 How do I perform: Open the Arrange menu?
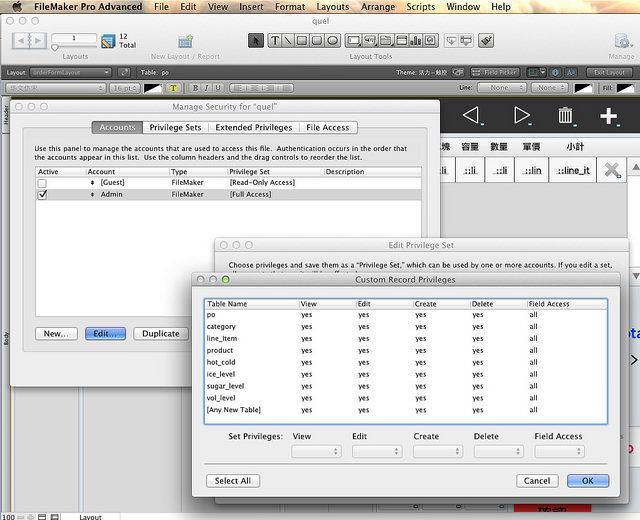point(378,7)
